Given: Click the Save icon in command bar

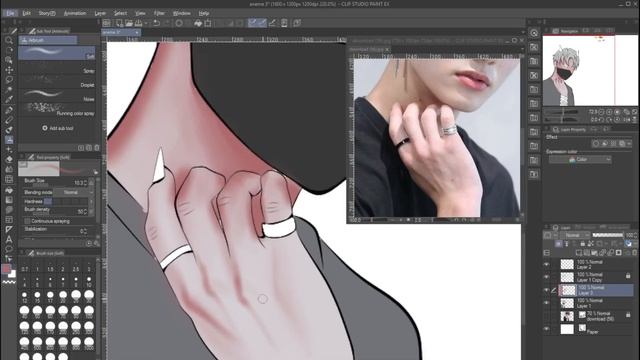Looking at the screenshot, I should [x=138, y=23].
